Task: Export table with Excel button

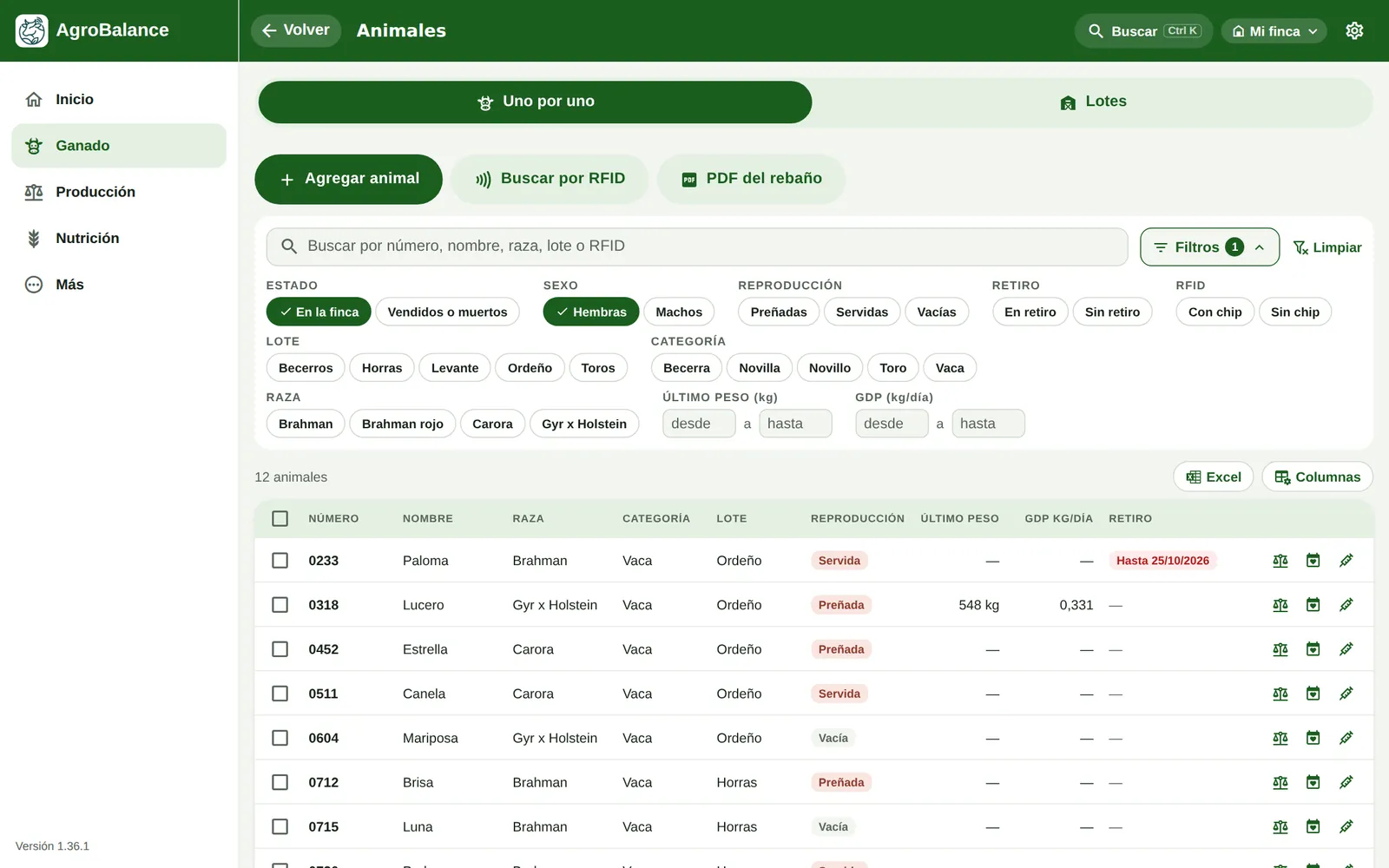Action: pyautogui.click(x=1213, y=477)
